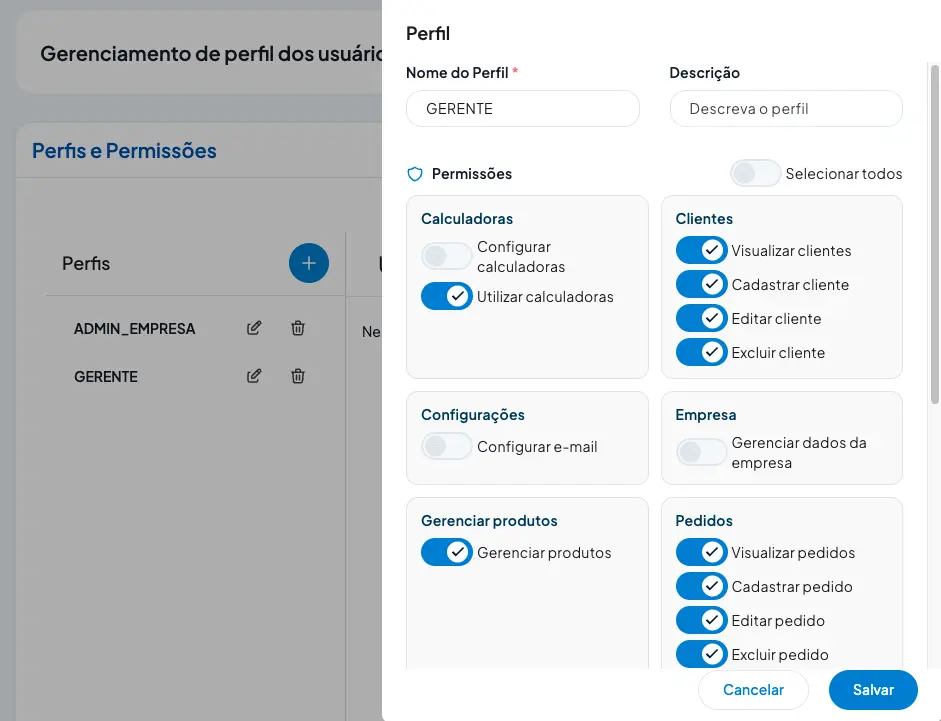Open the edit icon for GERENTE profile
Viewport: 941px width, 721px height.
257,376
